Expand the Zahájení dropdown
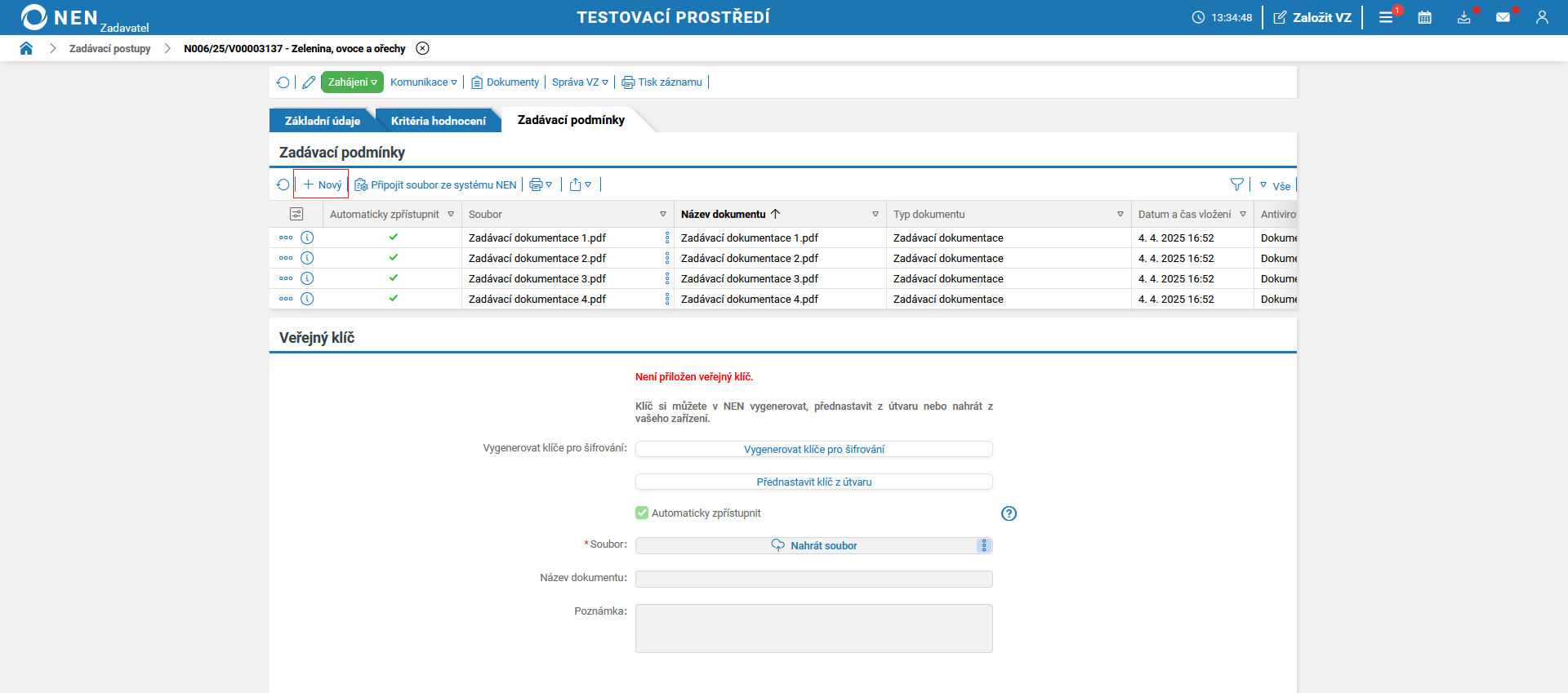Image resolution: width=1568 pixels, height=693 pixels. pos(352,82)
